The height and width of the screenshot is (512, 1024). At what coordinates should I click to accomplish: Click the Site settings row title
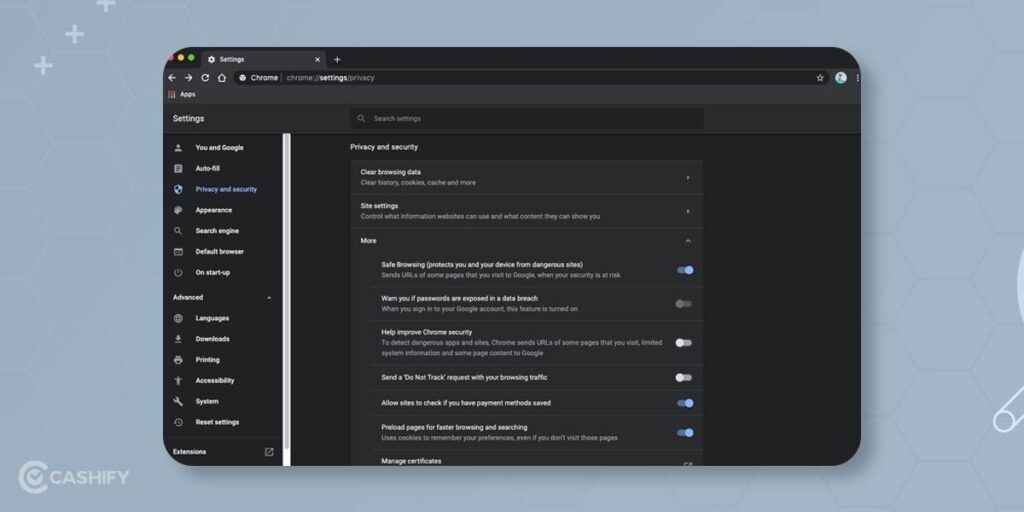click(x=379, y=206)
